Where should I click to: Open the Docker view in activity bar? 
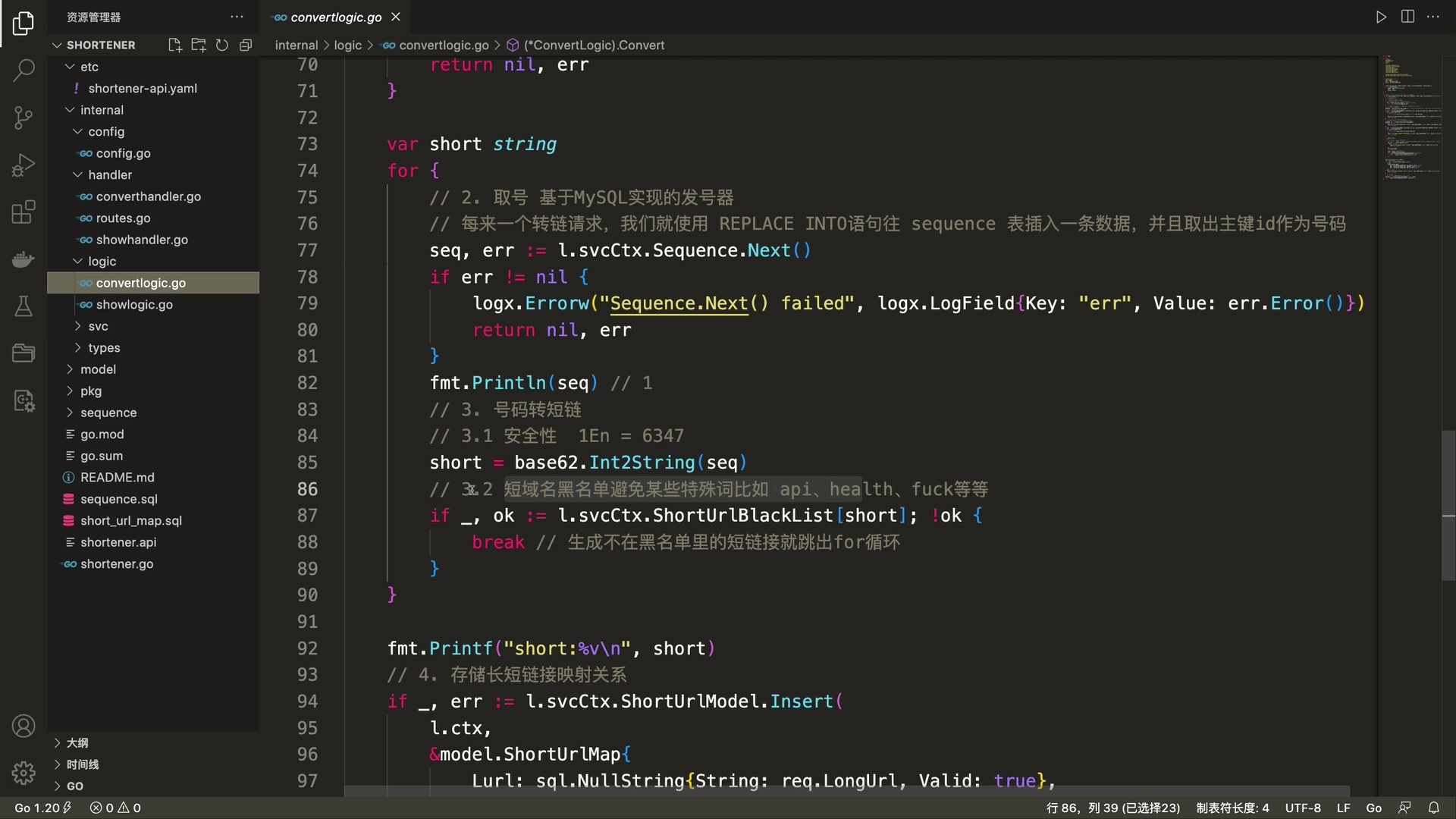pos(24,259)
